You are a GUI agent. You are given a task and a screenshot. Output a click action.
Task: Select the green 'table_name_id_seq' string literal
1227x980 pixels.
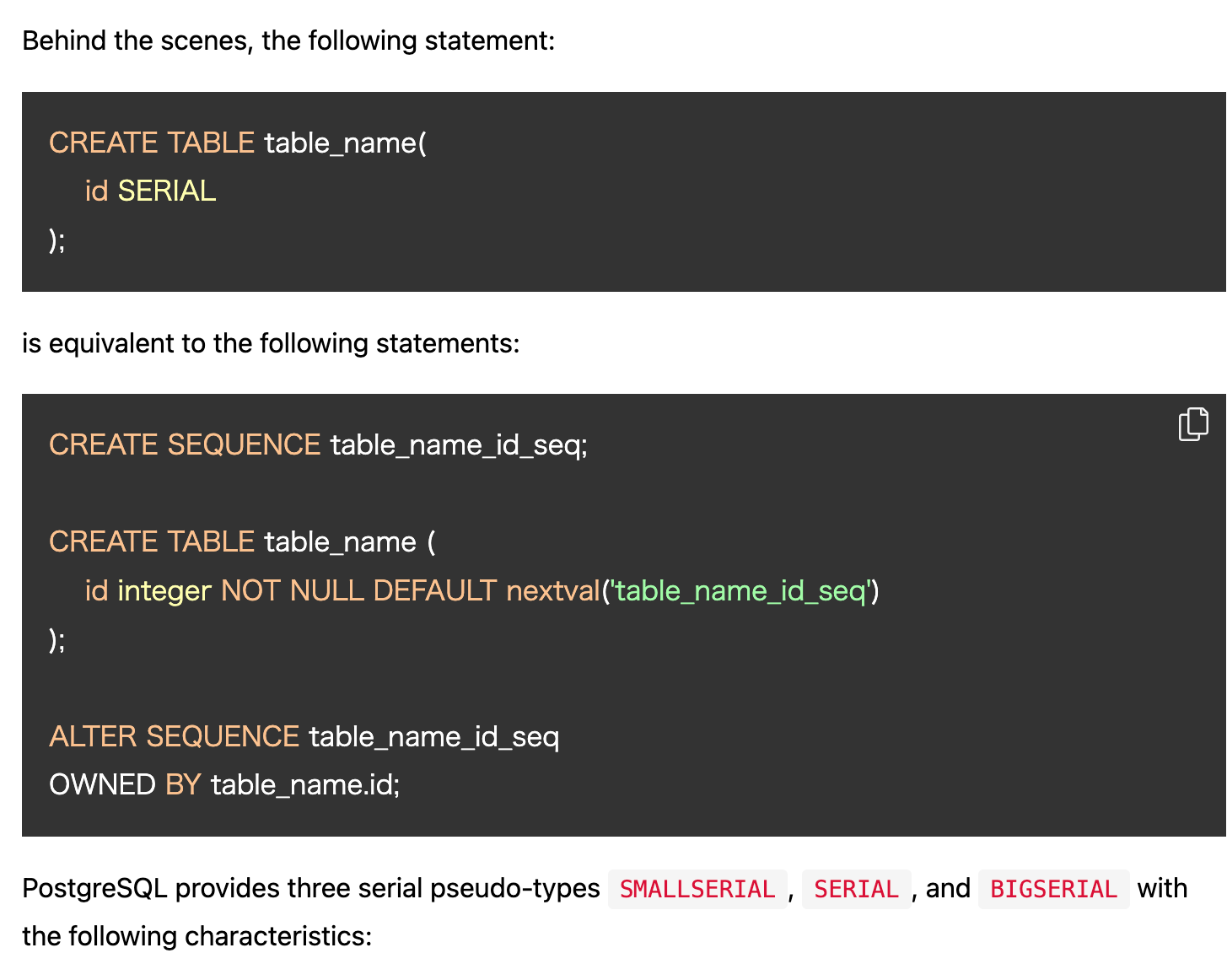pos(744,590)
